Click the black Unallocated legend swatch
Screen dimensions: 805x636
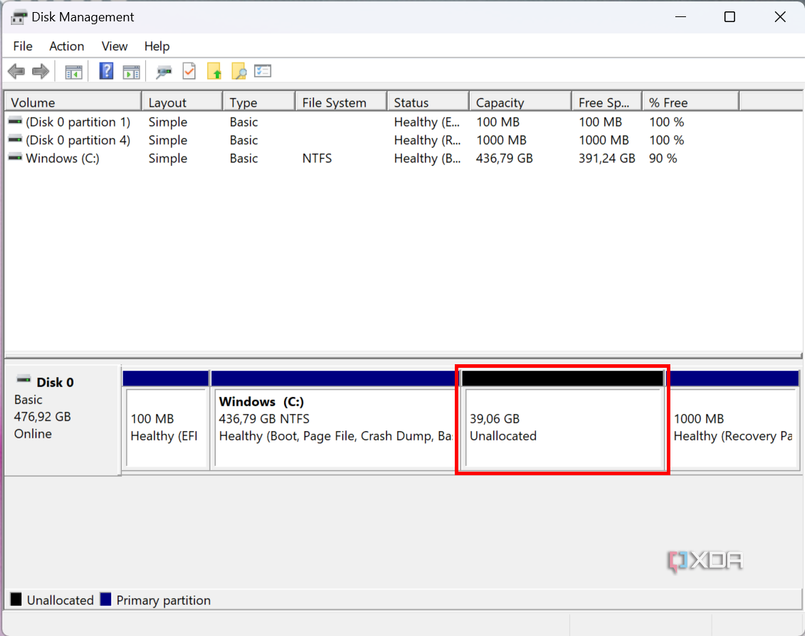16,599
